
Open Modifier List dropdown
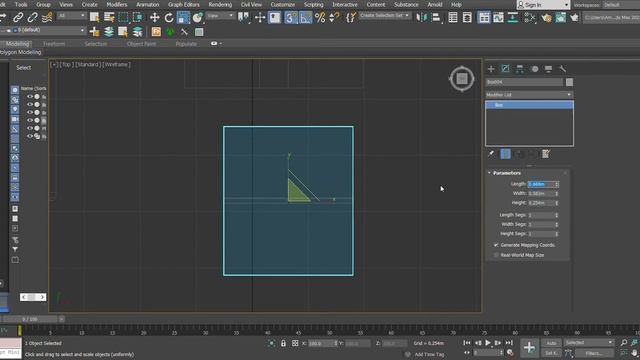coord(529,95)
